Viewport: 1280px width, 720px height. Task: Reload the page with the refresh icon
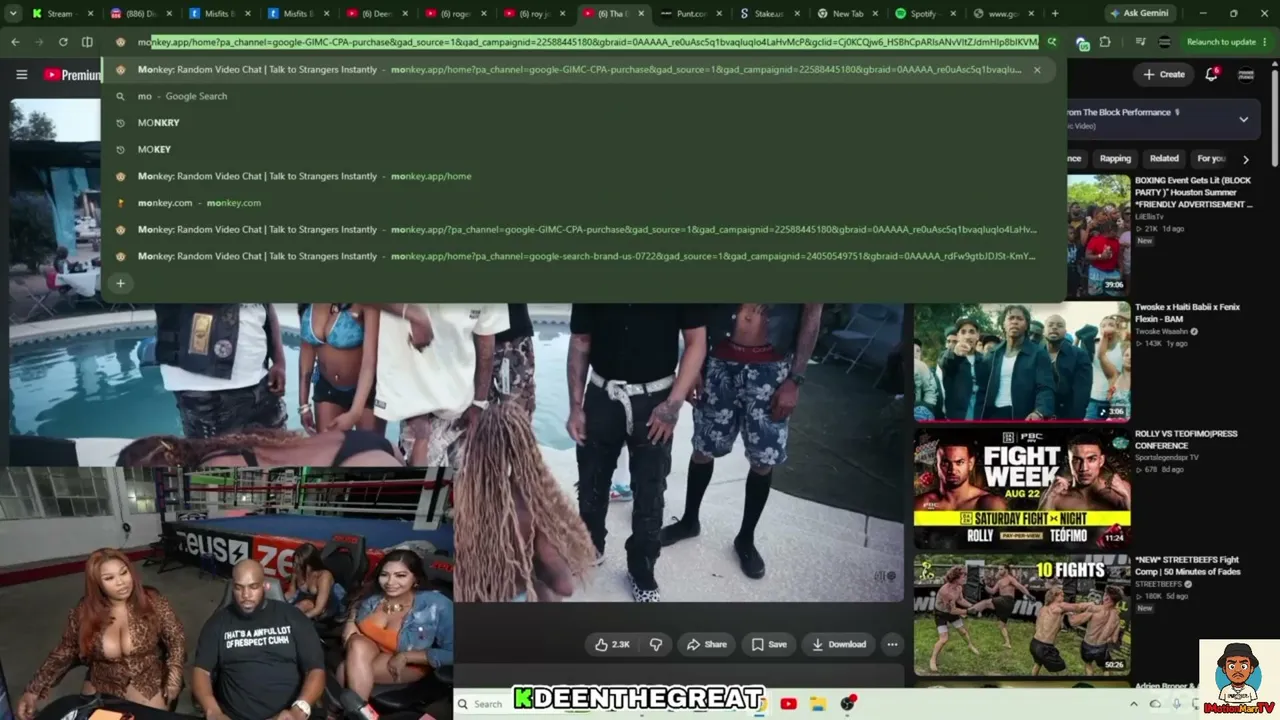63,42
